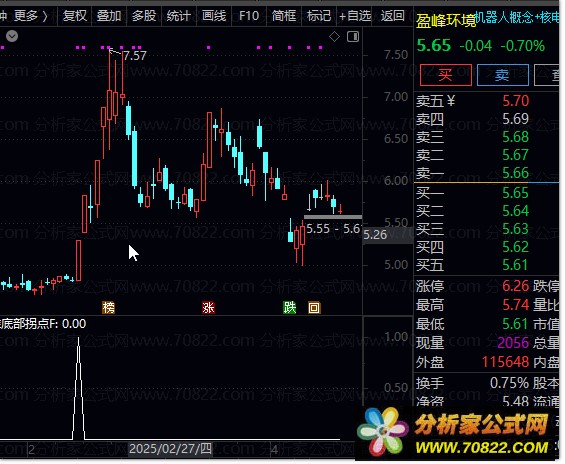This screenshot has width=565, height=464.
Task: Click 外盘 value 115648
Action: click(x=505, y=362)
